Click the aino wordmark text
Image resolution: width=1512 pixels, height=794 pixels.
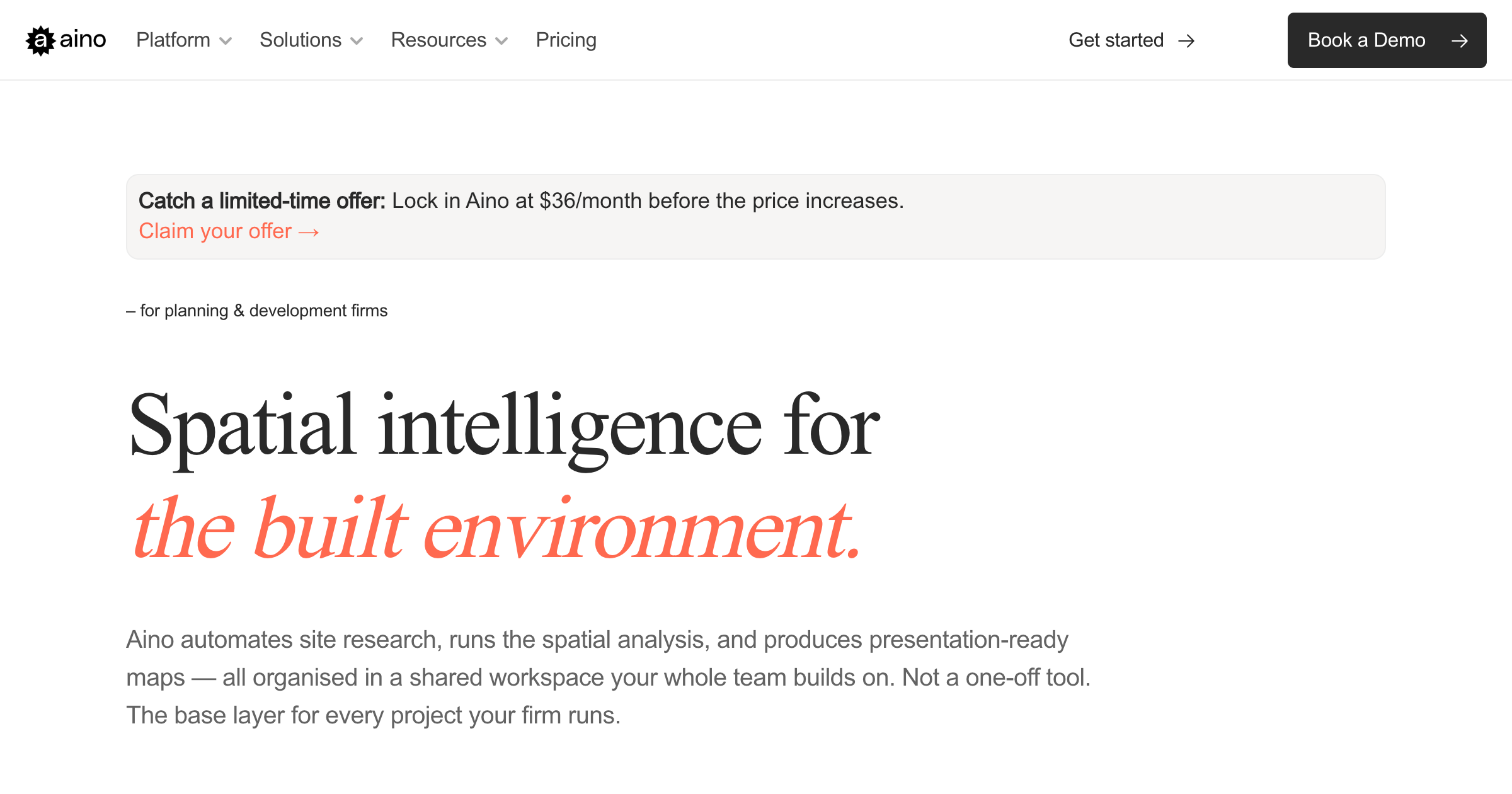tap(83, 40)
